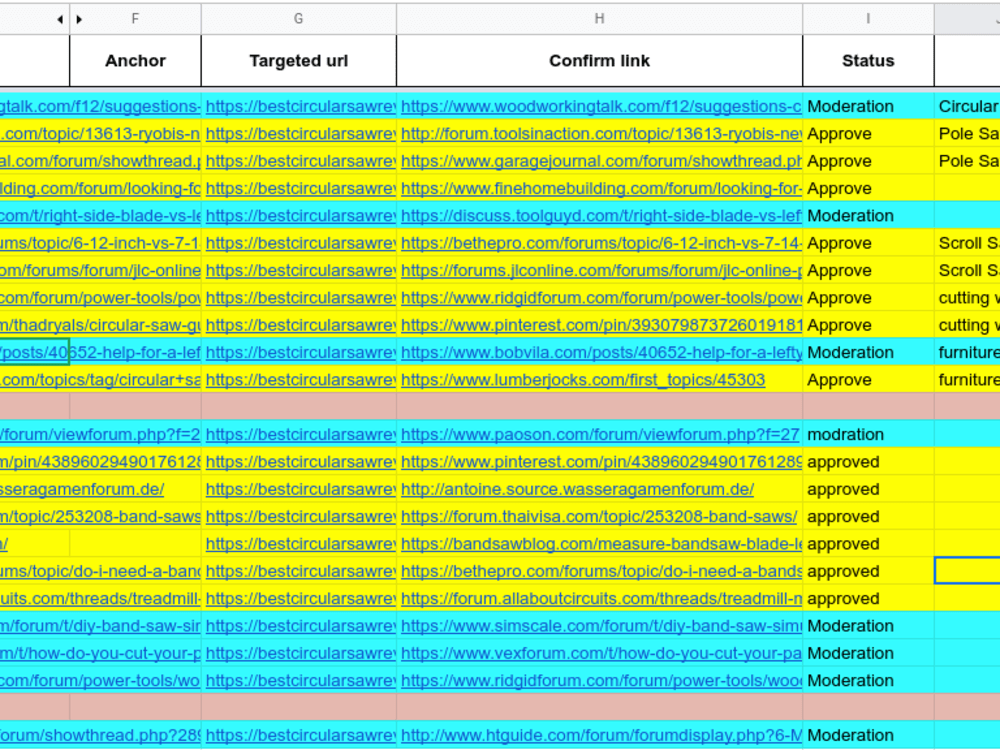Select column G header

click(x=298, y=19)
